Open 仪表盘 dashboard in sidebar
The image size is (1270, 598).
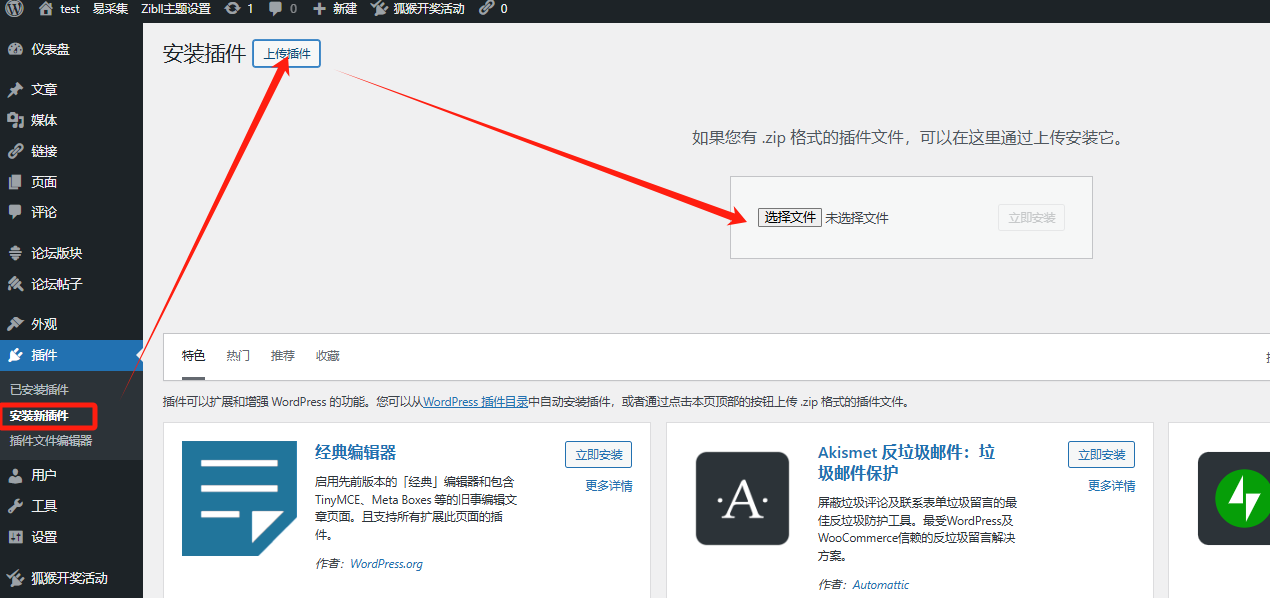click(50, 49)
